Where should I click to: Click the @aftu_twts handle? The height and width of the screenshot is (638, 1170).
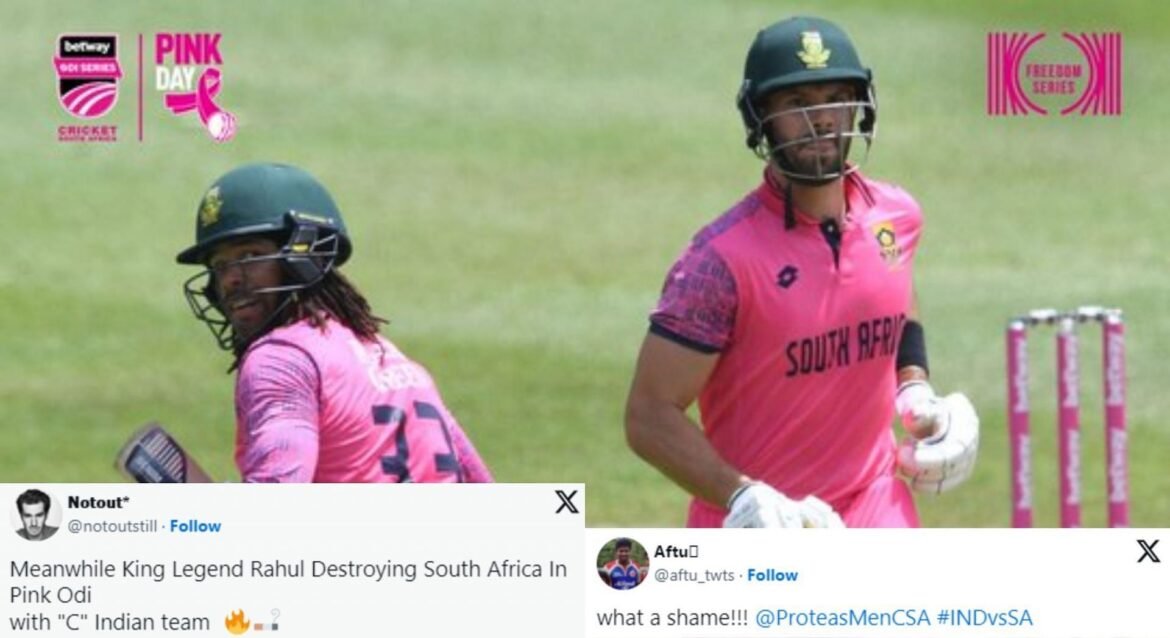coord(694,575)
